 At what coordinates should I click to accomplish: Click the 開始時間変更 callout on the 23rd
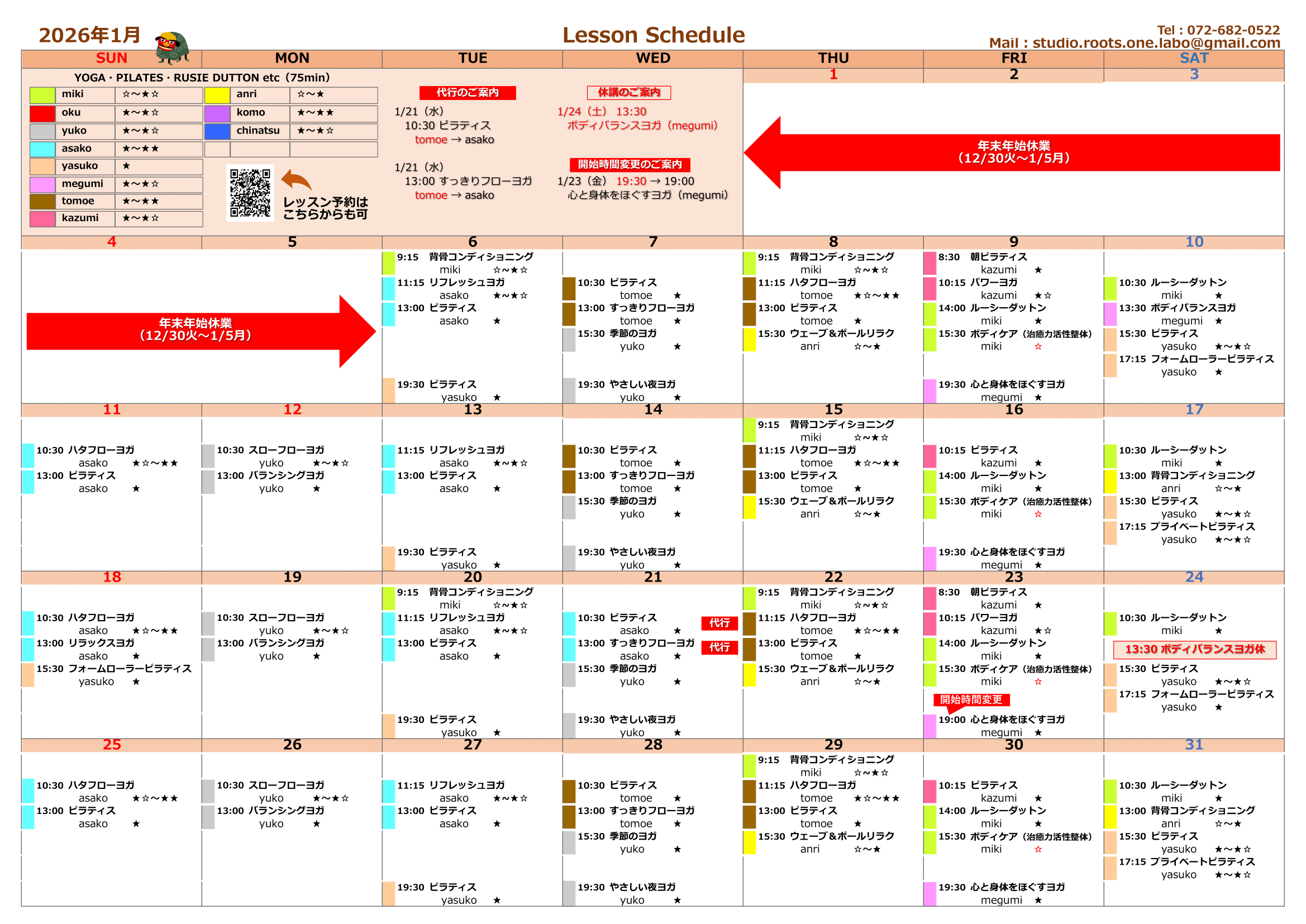click(x=971, y=700)
